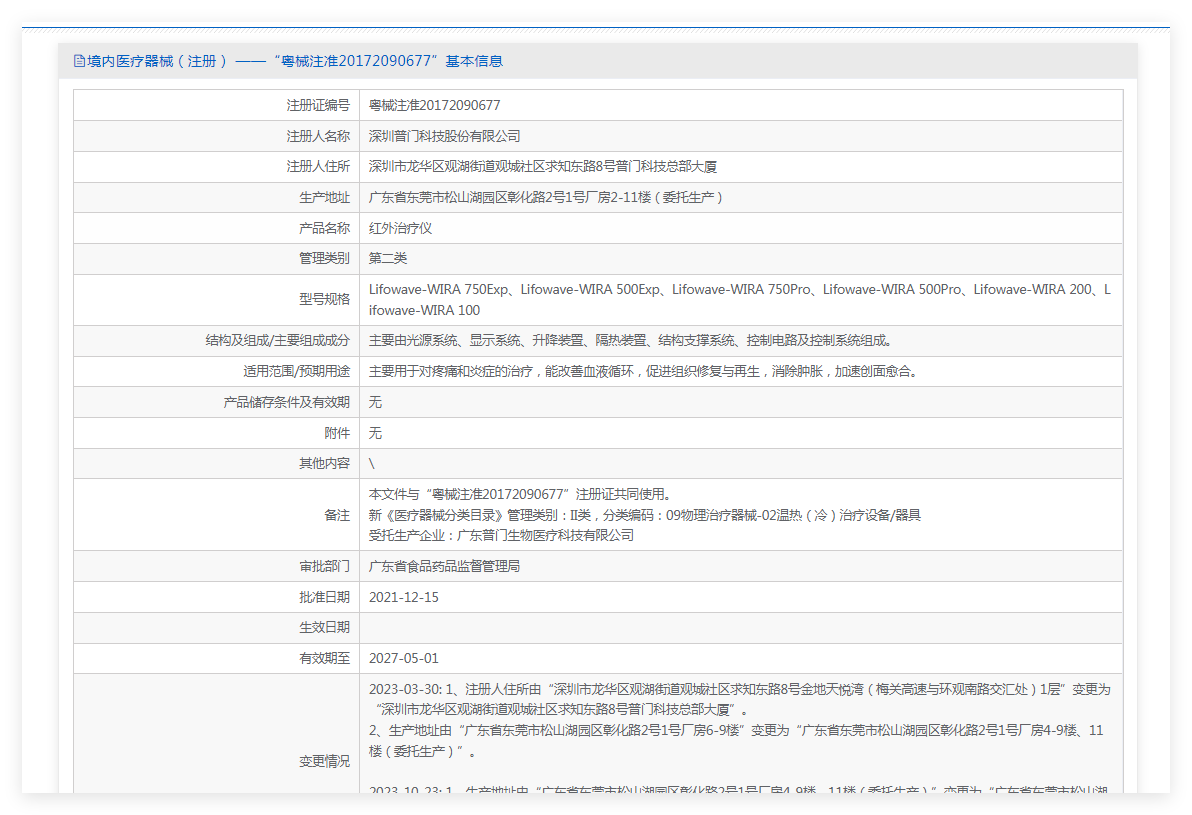The image size is (1192, 815).
Task: Click the 其他内容 row label
Action: tap(324, 463)
